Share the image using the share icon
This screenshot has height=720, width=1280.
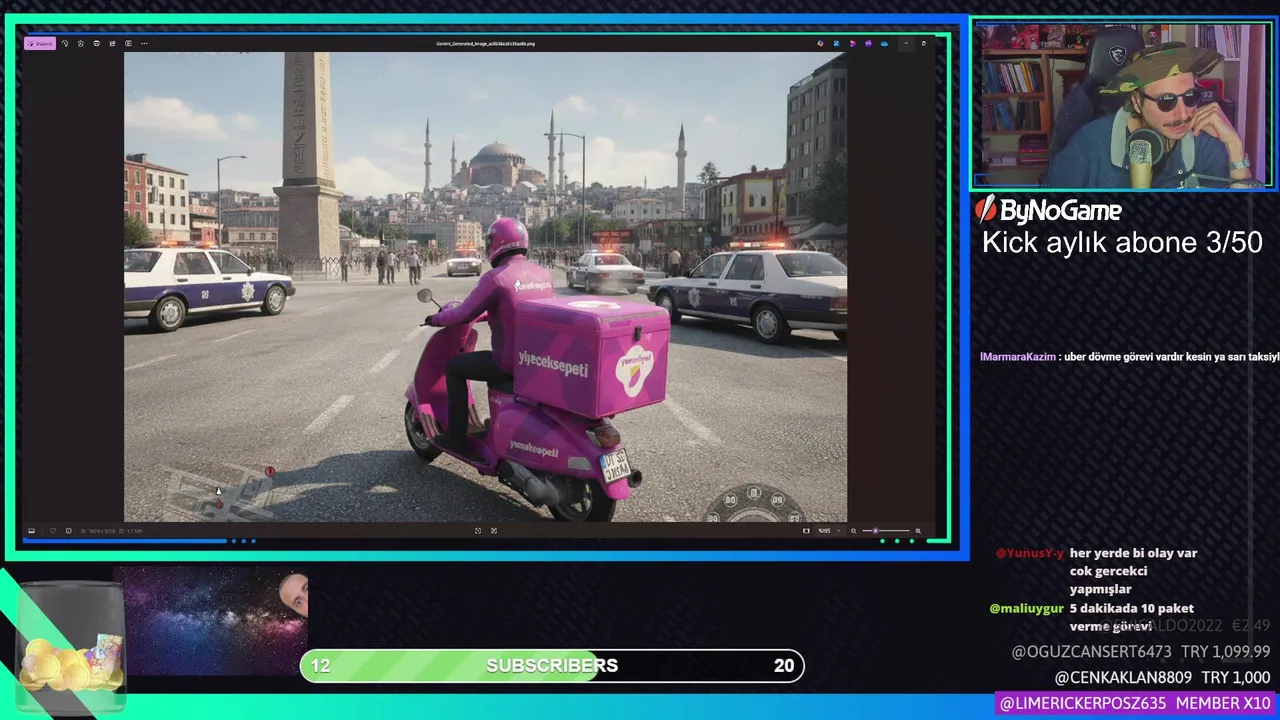[x=113, y=44]
